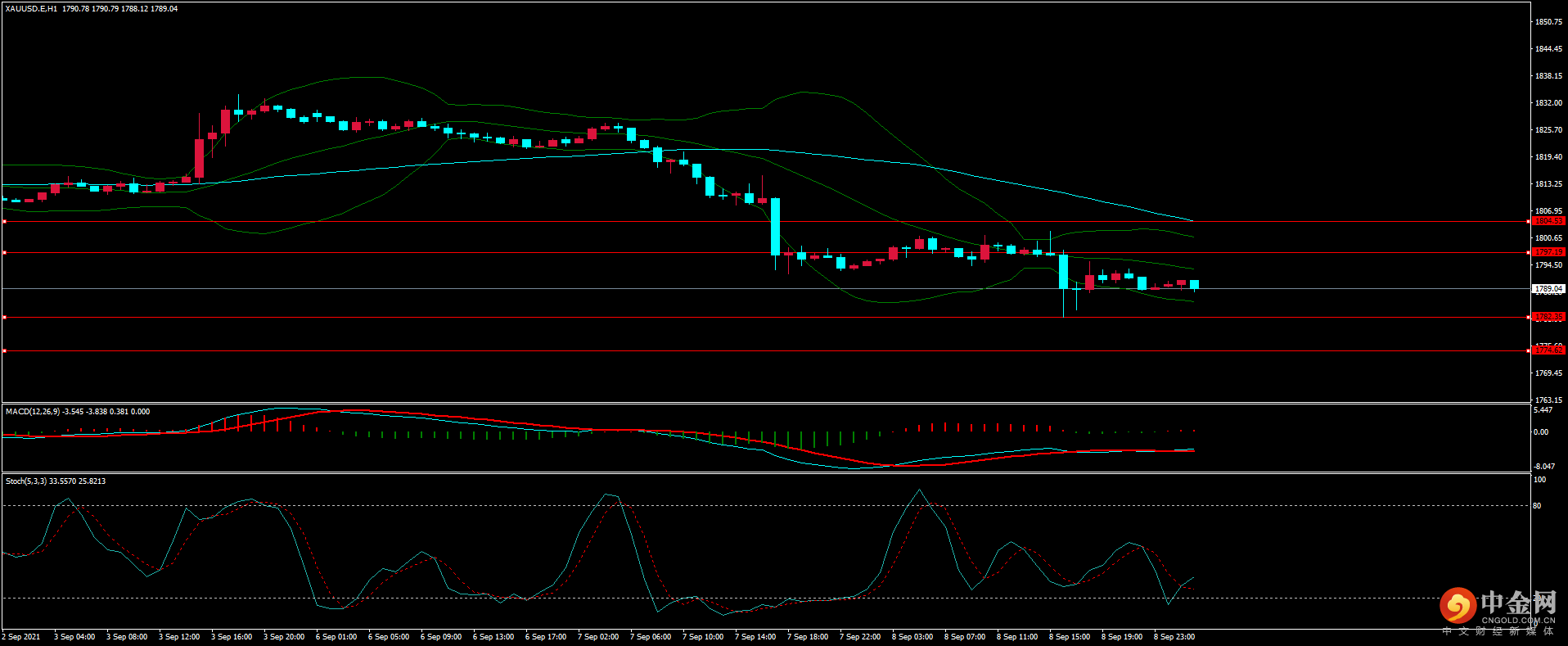Click the 1804.53 red price label
The image size is (1568, 646).
(1548, 221)
